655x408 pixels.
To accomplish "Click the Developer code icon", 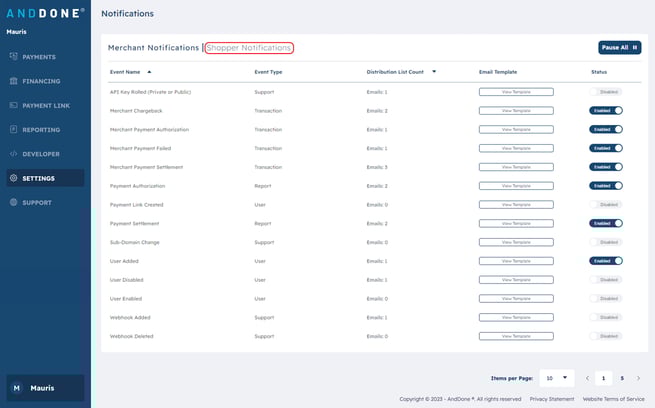I will coord(13,154).
